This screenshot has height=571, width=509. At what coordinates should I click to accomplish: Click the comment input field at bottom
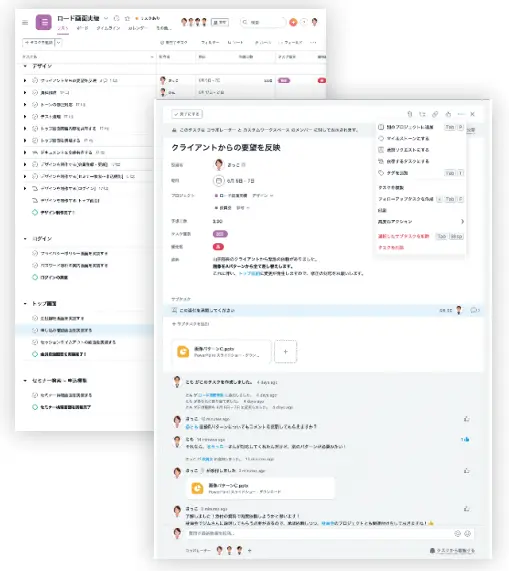pyautogui.click(x=320, y=533)
